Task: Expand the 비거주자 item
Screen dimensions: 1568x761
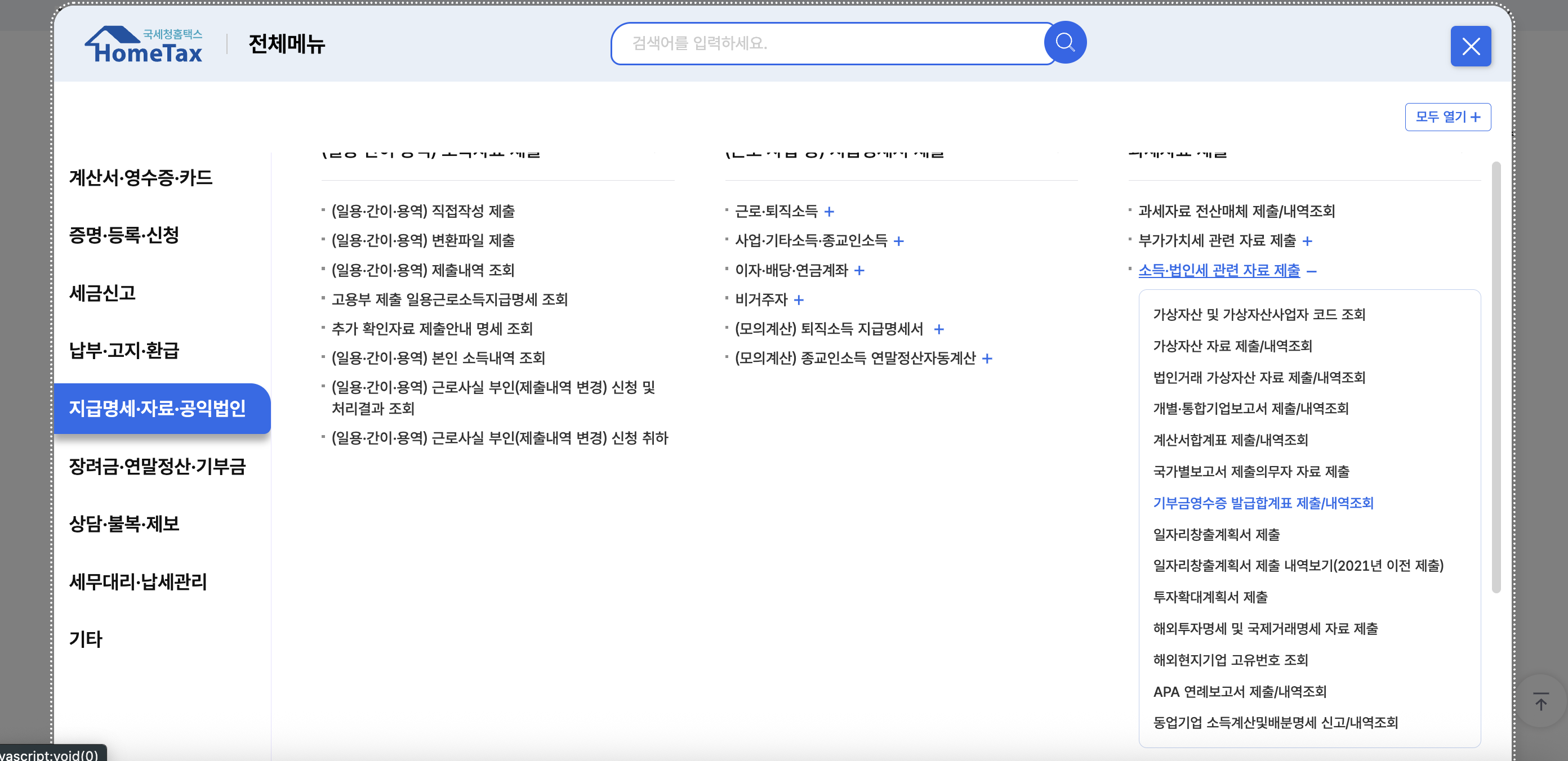Action: [800, 299]
